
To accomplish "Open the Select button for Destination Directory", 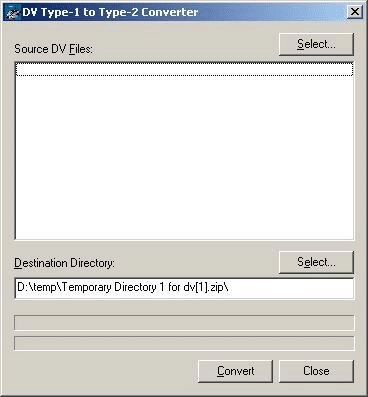I will click(x=316, y=262).
